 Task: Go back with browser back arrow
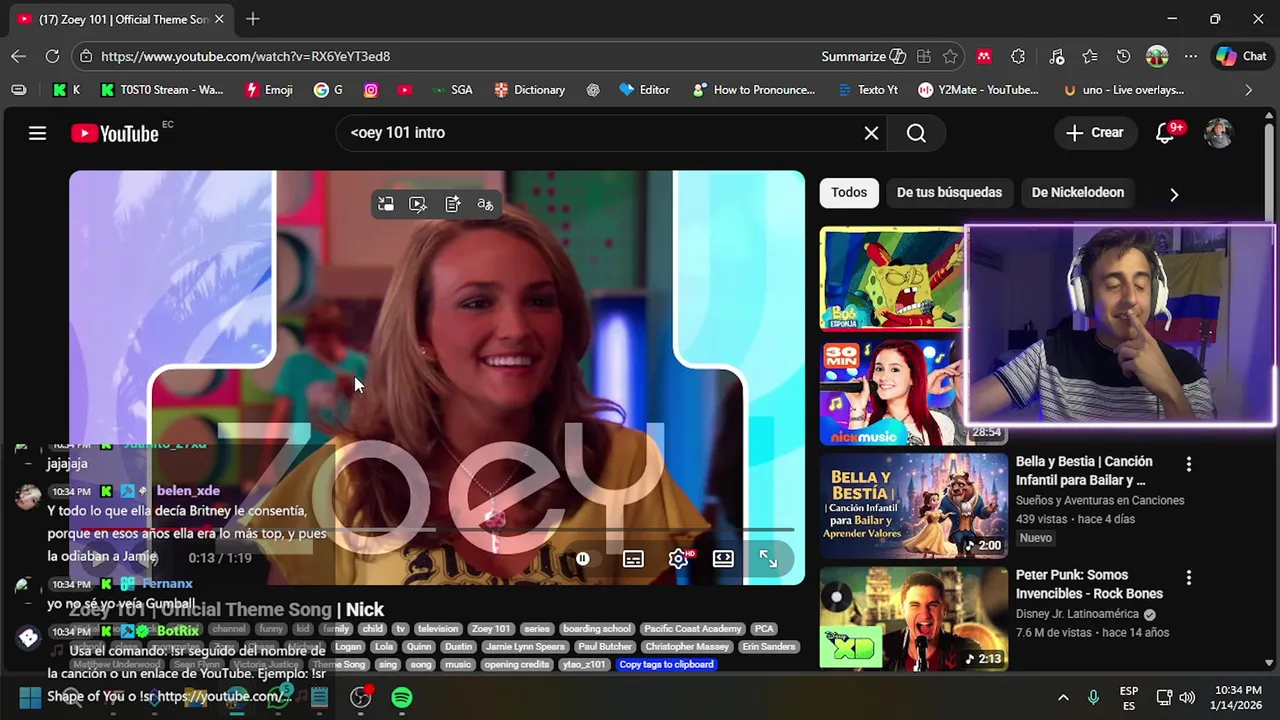18,57
